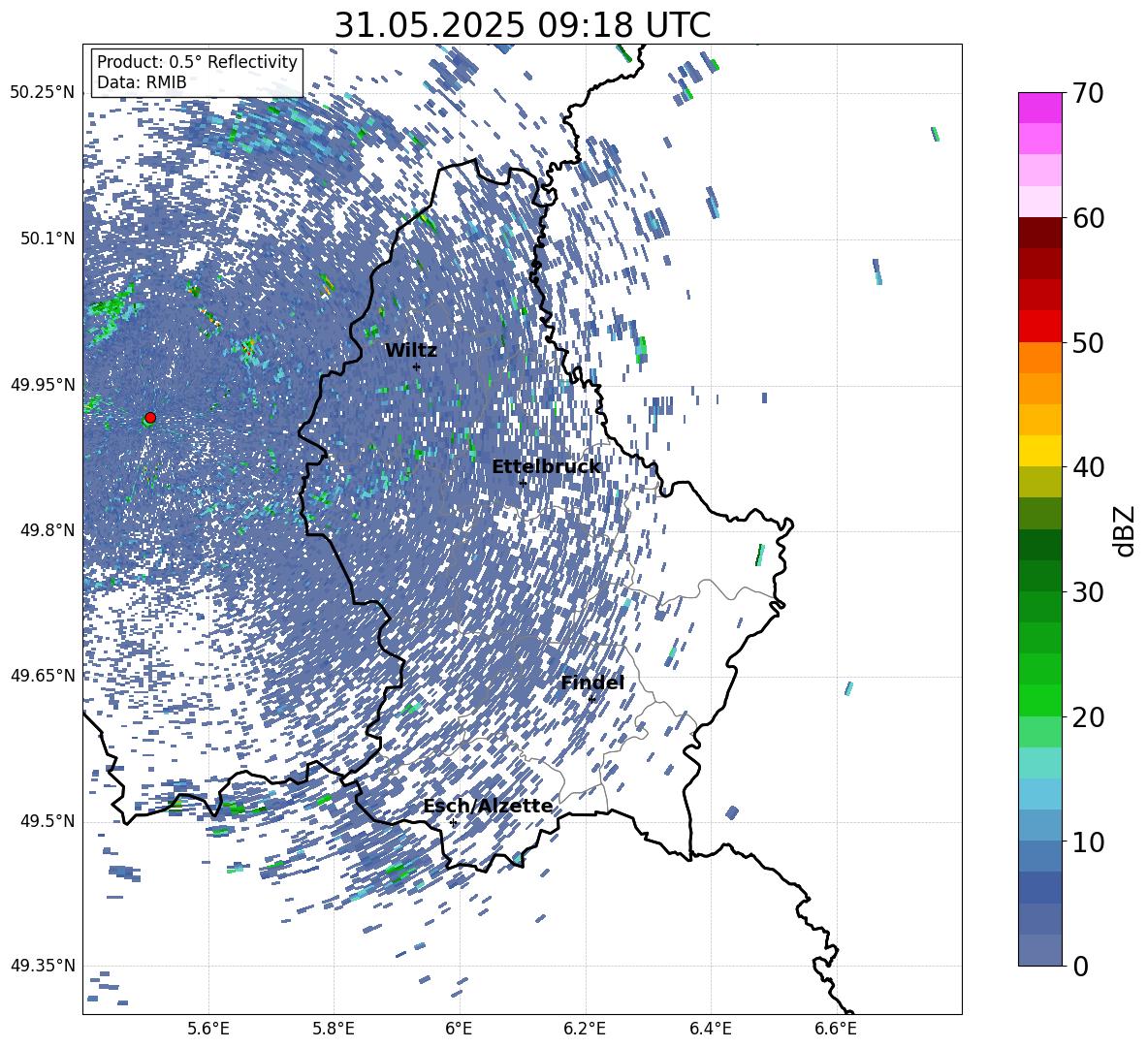1148x1048 pixels.
Task: Click the 49.95°N latitude label
Action: click(x=43, y=385)
